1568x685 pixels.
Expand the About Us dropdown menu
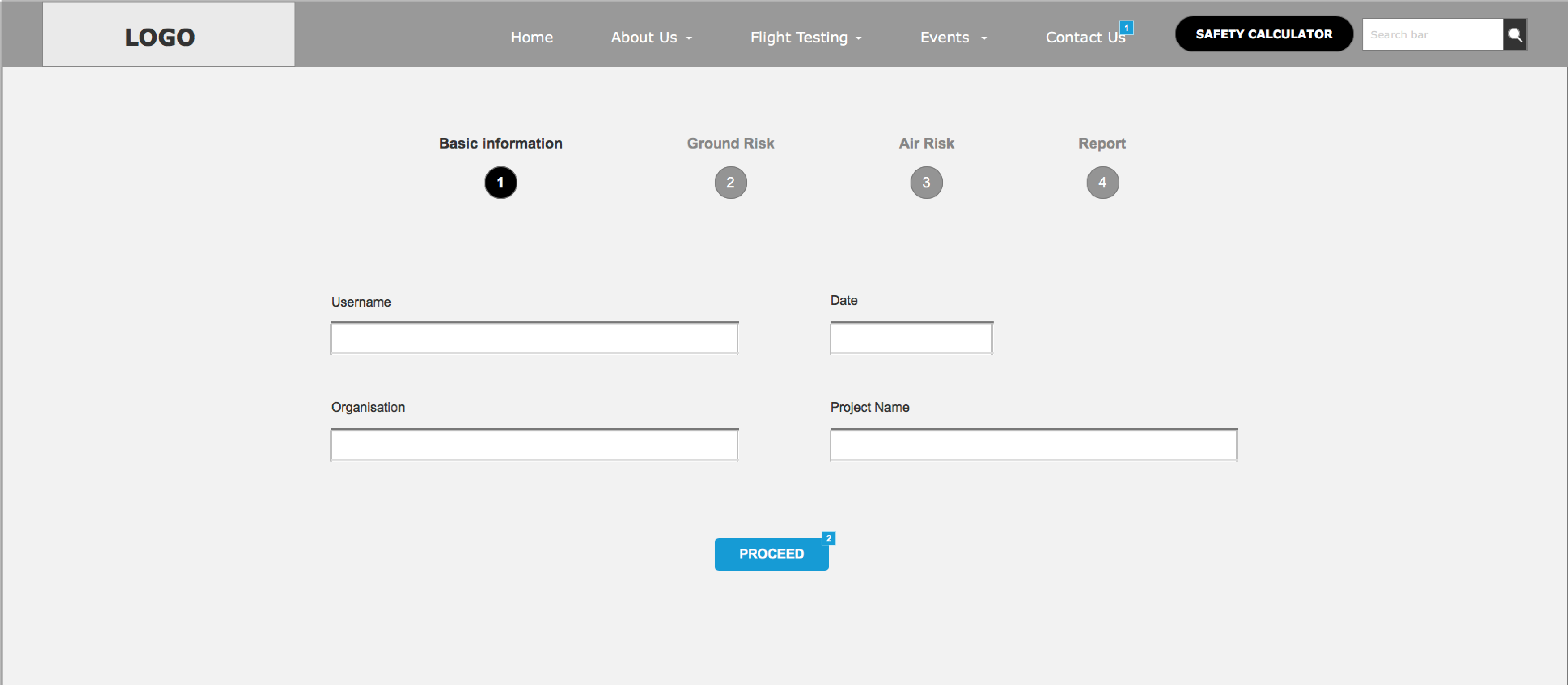[651, 38]
